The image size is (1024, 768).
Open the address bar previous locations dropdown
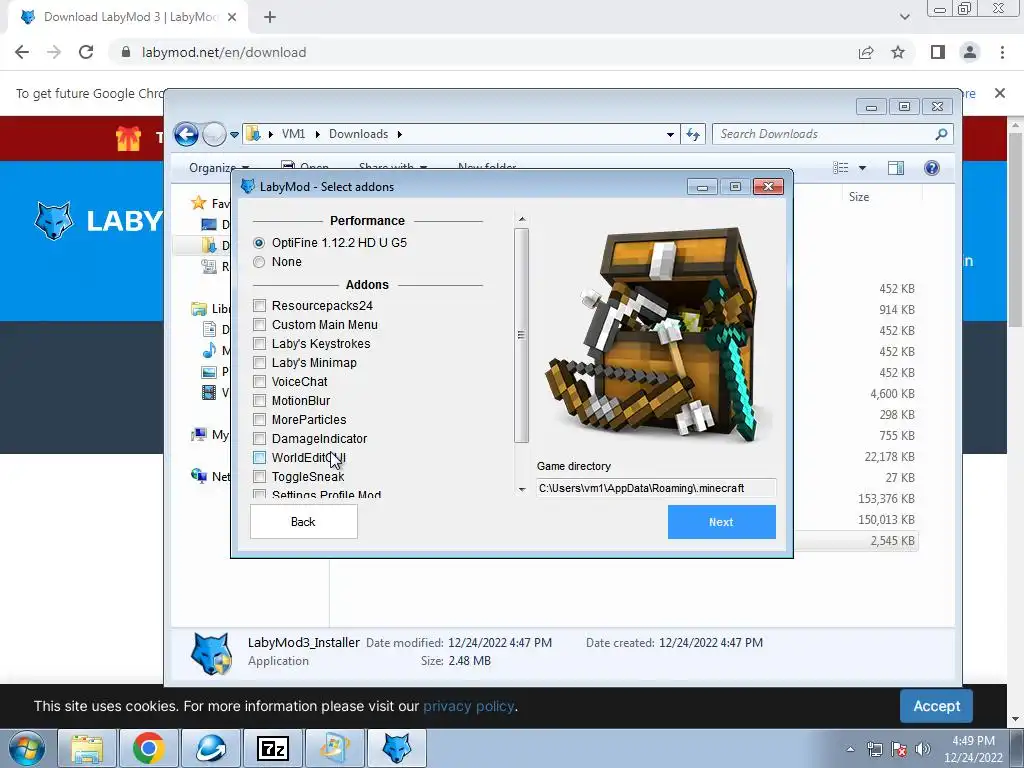670,135
